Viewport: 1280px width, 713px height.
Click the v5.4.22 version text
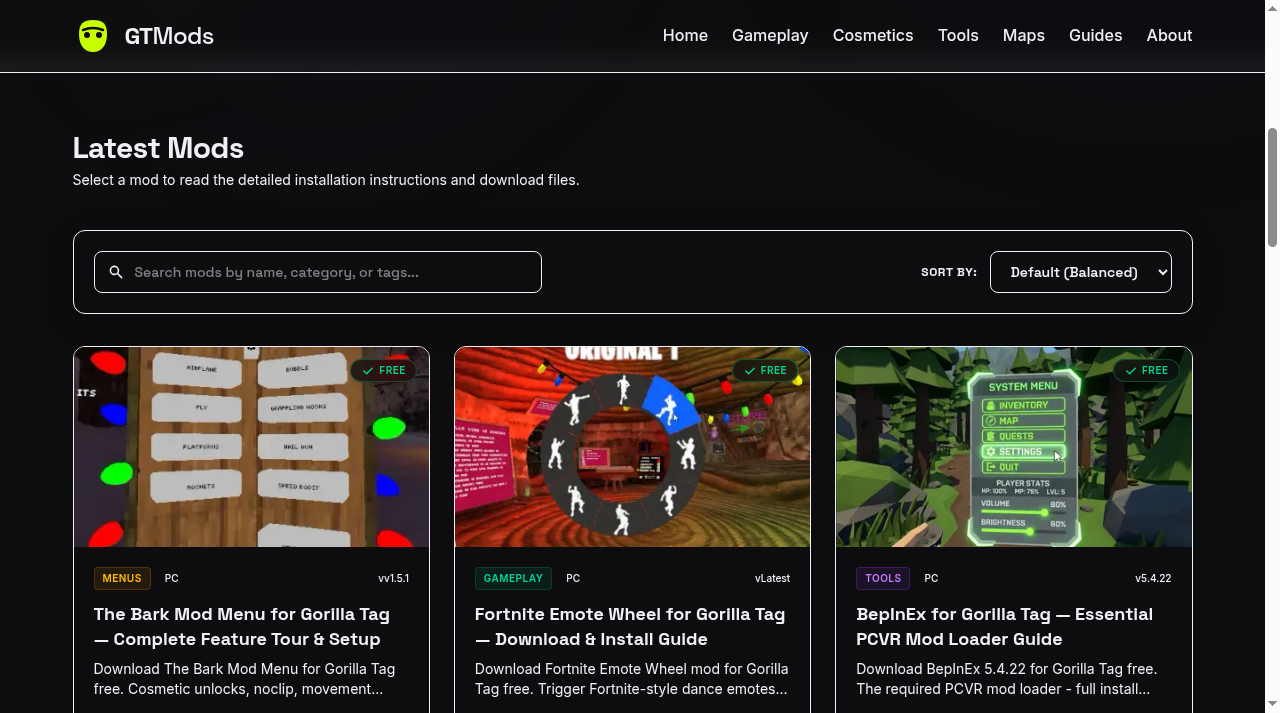(1153, 578)
